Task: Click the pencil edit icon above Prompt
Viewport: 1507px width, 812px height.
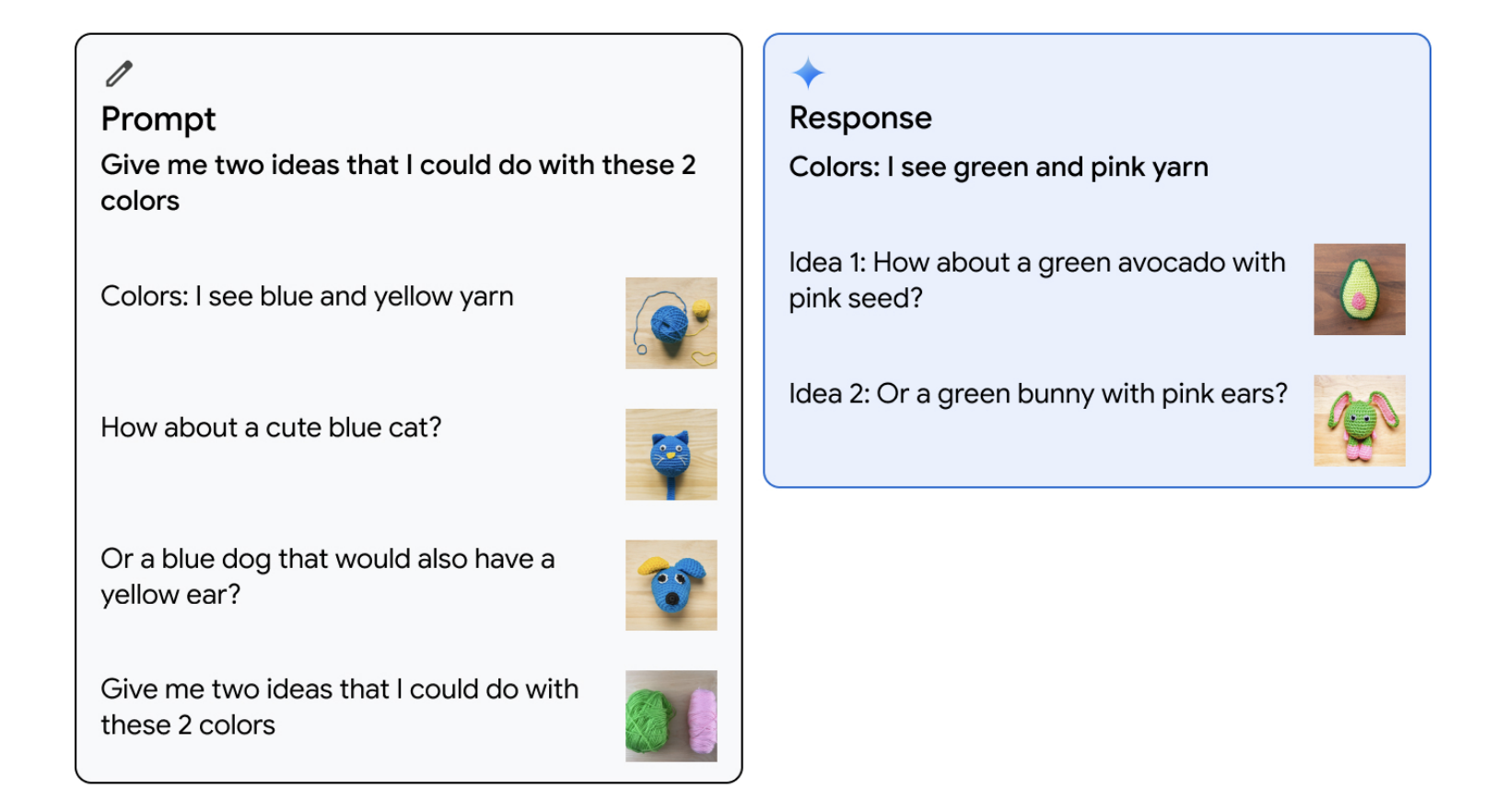Action: pos(119,73)
